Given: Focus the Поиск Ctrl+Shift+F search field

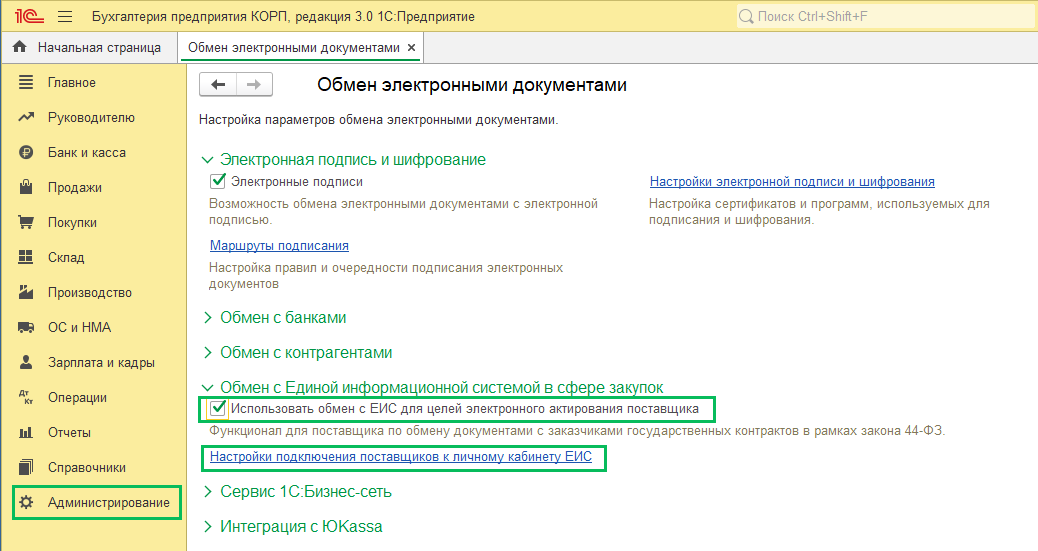Looking at the screenshot, I should [886, 17].
